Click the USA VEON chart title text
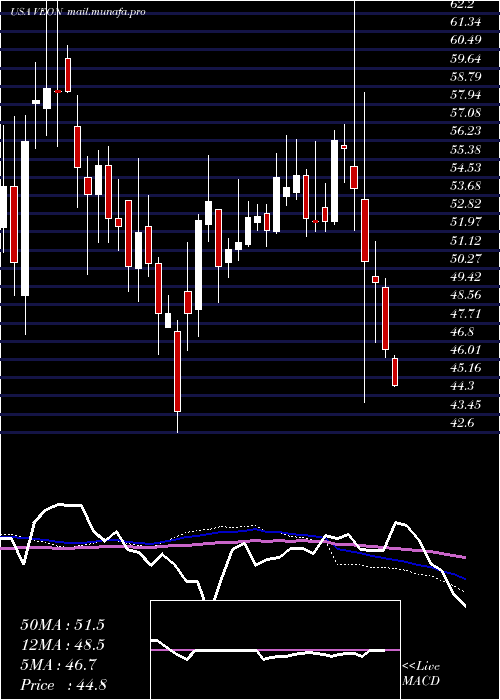500x700 pixels. point(38,12)
